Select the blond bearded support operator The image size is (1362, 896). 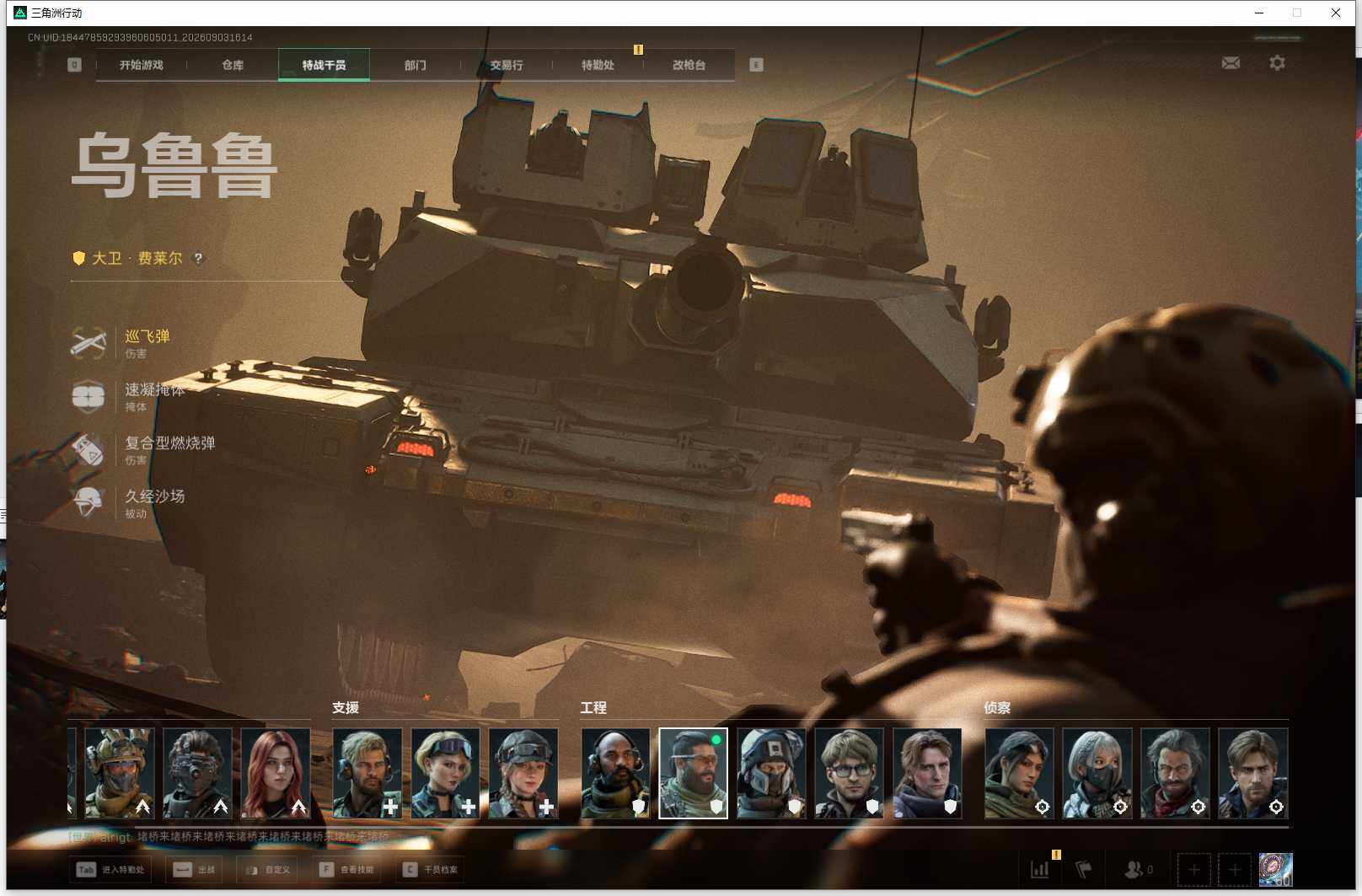(367, 774)
